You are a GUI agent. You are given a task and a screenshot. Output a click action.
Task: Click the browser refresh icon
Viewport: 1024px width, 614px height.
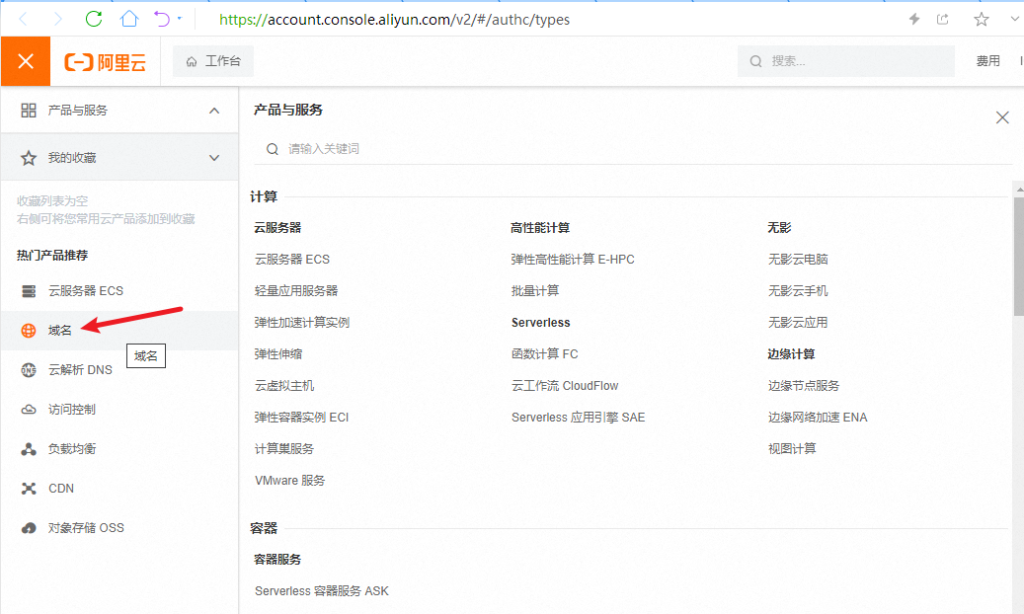94,19
